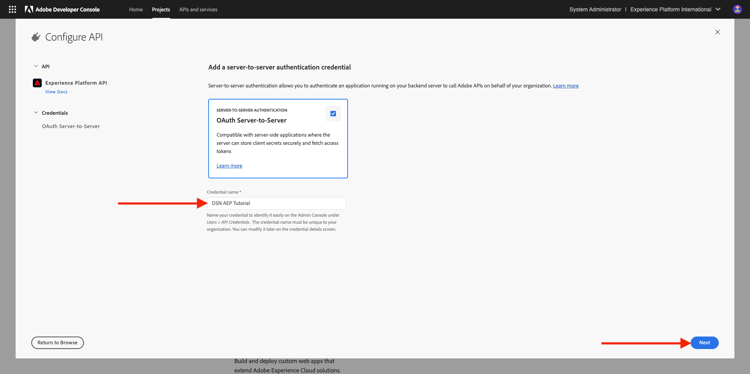The height and width of the screenshot is (374, 750).
Task: Click the 'Add a server-to-server authentication credential' heading
Action: 280,67
